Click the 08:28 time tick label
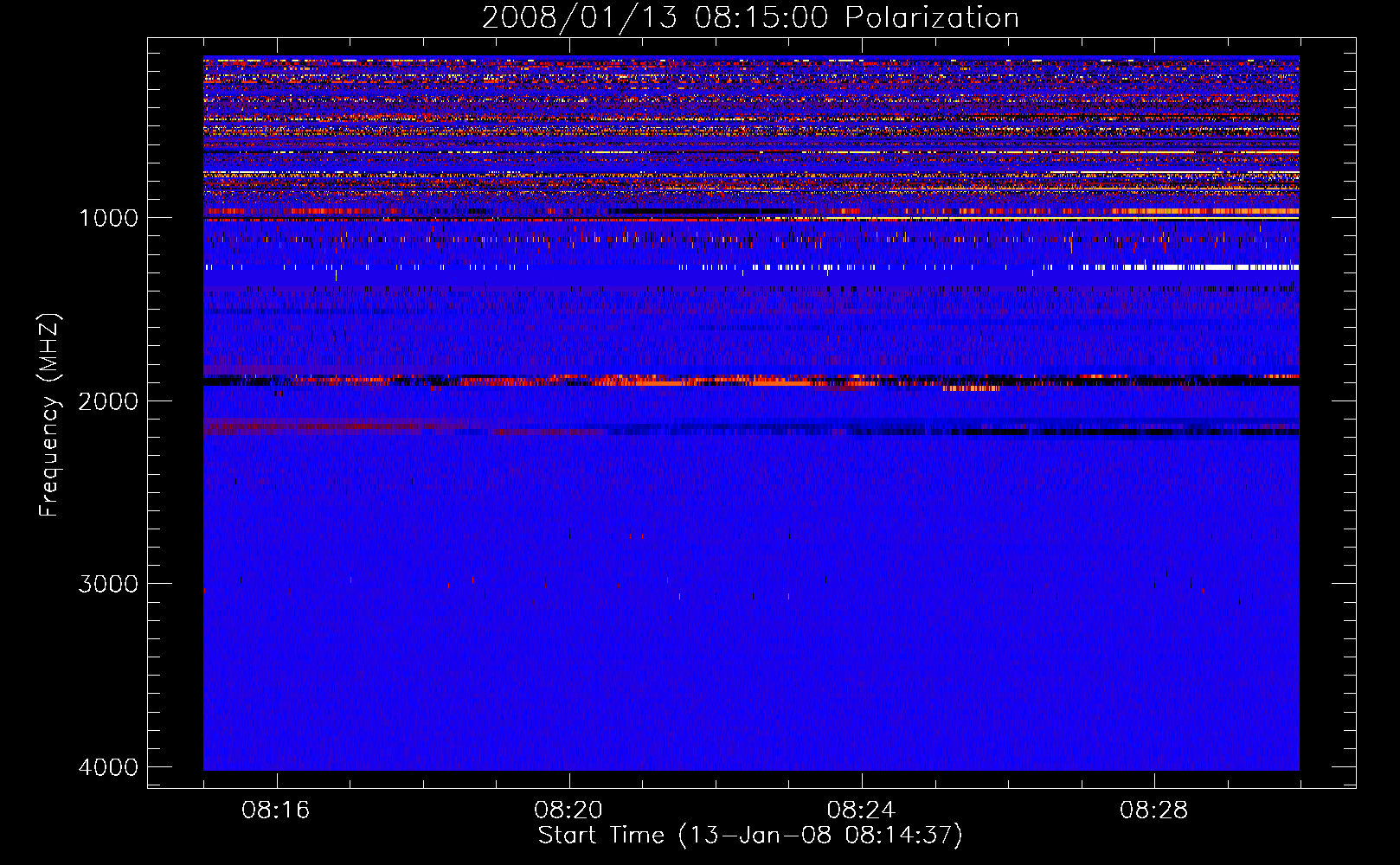This screenshot has width=1400, height=865. [x=1153, y=811]
